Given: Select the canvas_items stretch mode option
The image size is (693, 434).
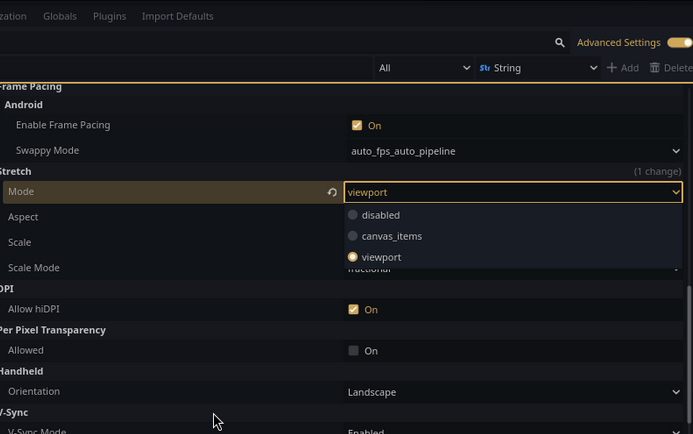Looking at the screenshot, I should pos(391,236).
